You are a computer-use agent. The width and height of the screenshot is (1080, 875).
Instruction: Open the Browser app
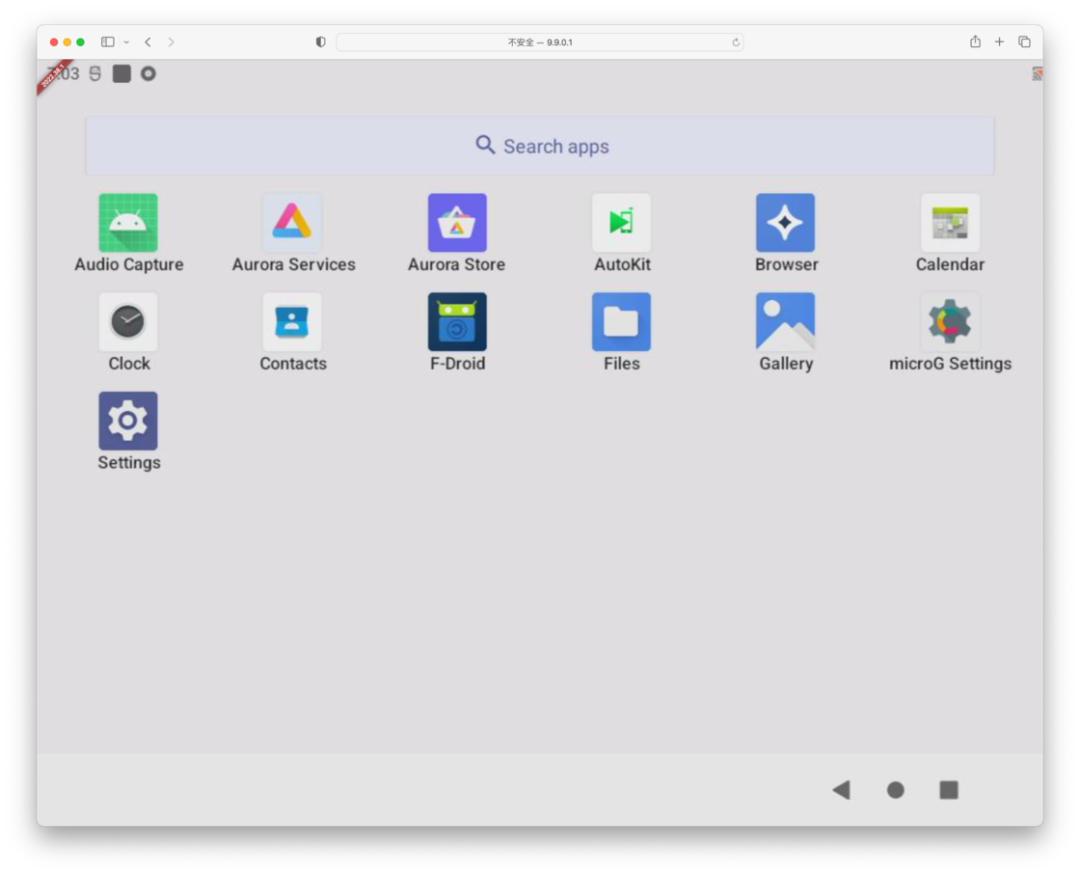coord(785,223)
